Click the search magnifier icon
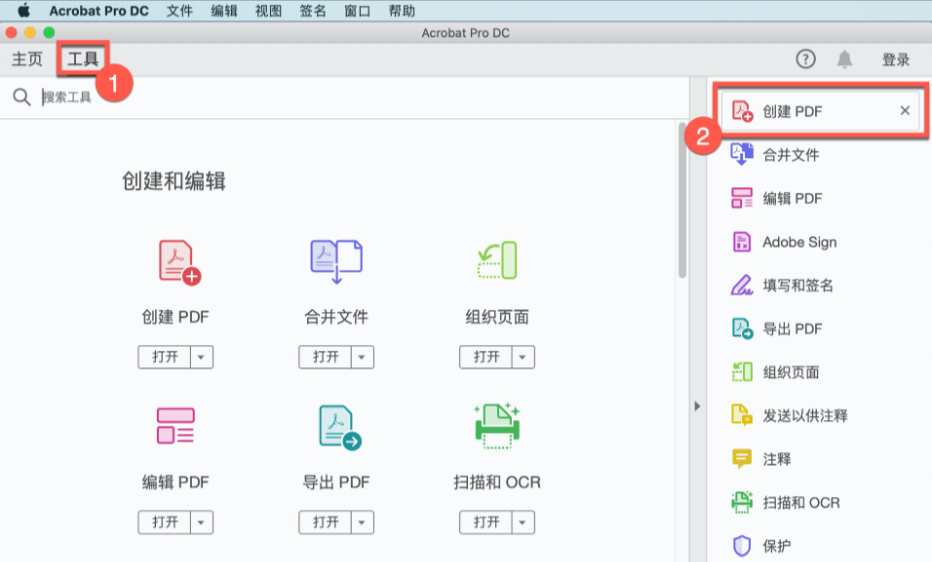 click(21, 97)
